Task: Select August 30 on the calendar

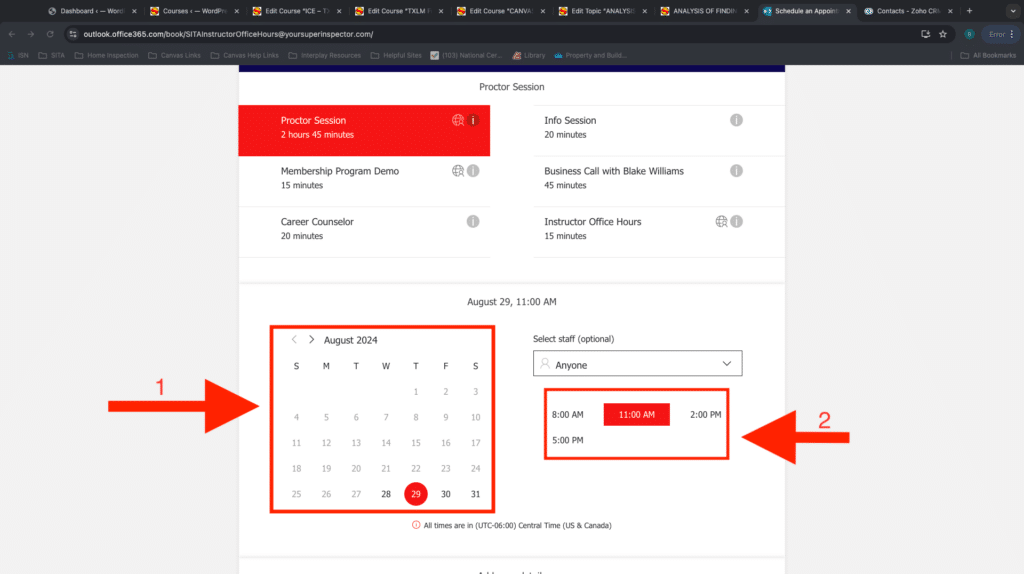Action: 446,494
